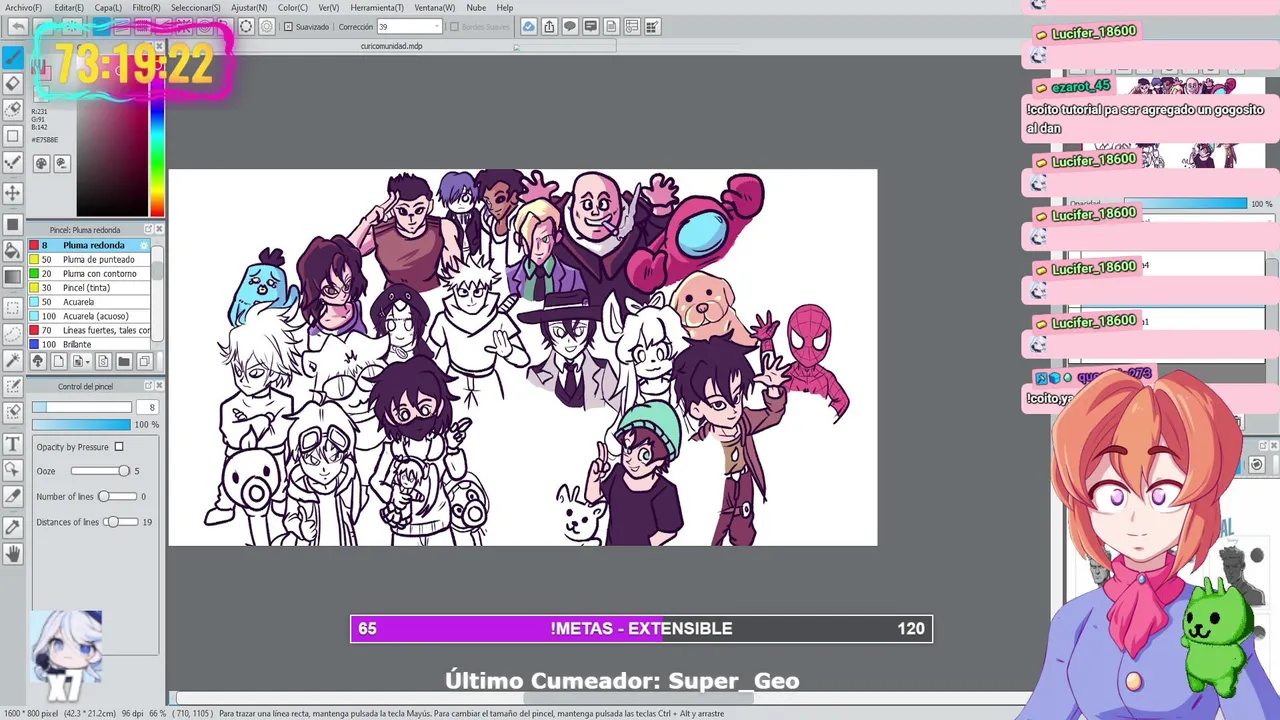Viewport: 1280px width, 720px height.
Task: Click the duplicate brush icon
Action: click(144, 361)
